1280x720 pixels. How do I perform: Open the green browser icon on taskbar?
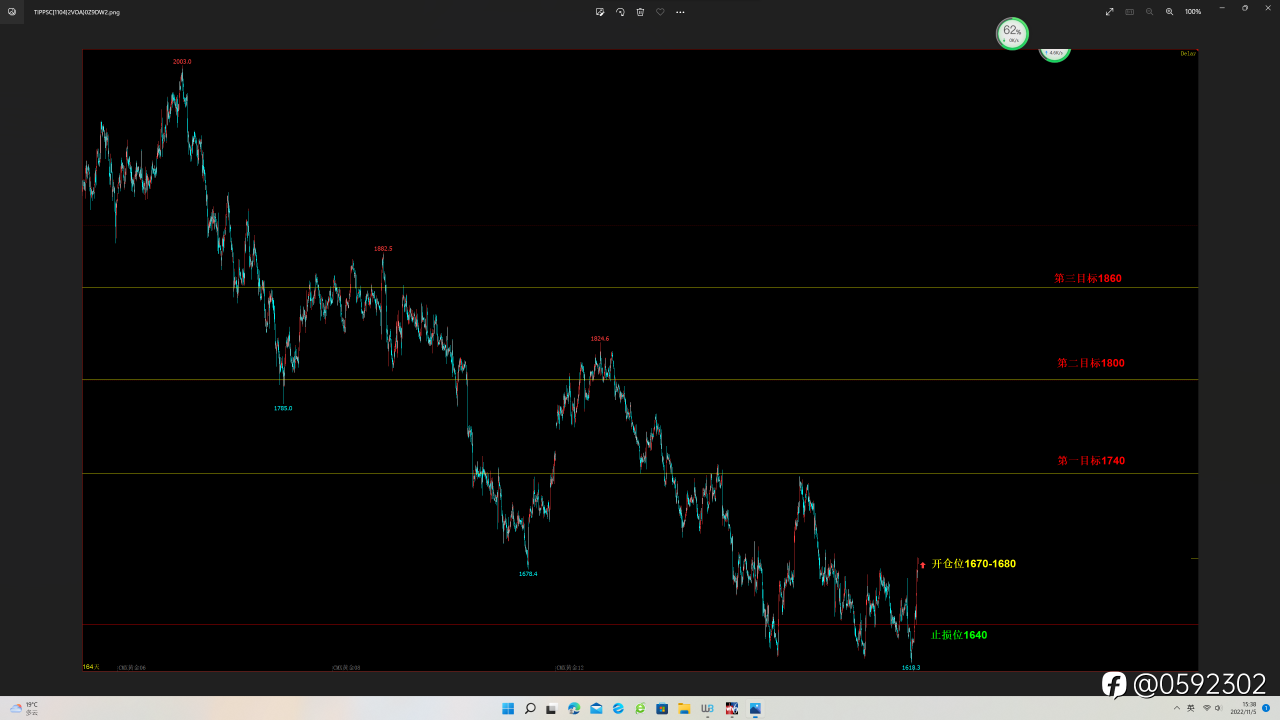[x=640, y=709]
